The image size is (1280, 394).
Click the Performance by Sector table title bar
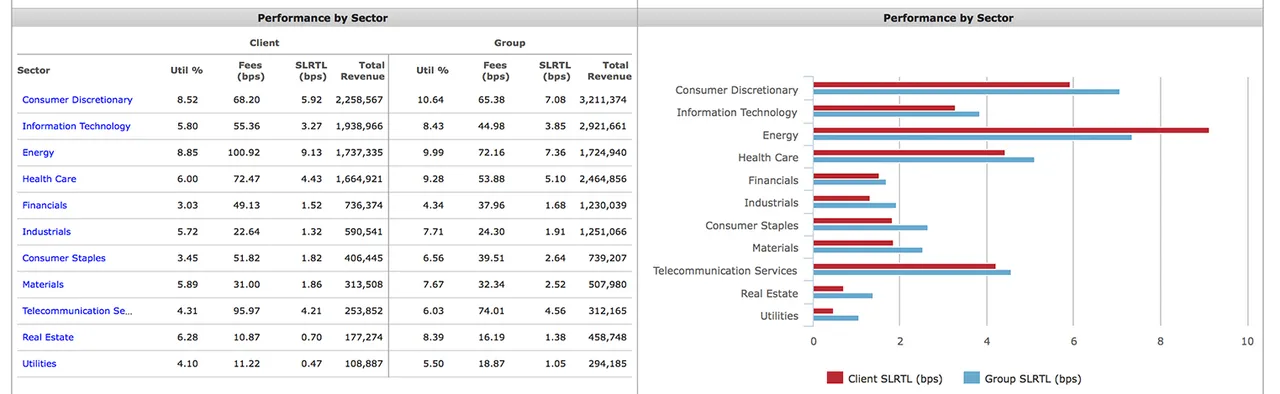point(323,18)
